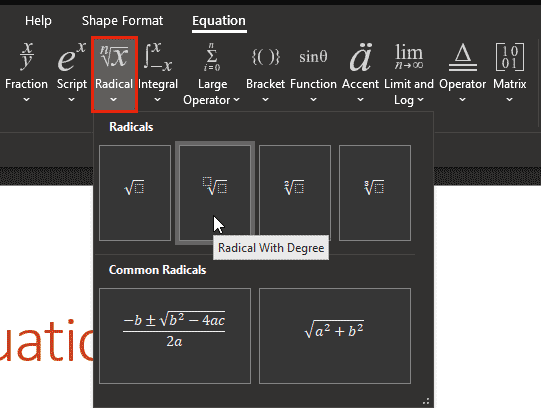Image resolution: width=541 pixels, height=408 pixels.
Task: Expand the Fraction dropdown chevron
Action: [x=26, y=100]
